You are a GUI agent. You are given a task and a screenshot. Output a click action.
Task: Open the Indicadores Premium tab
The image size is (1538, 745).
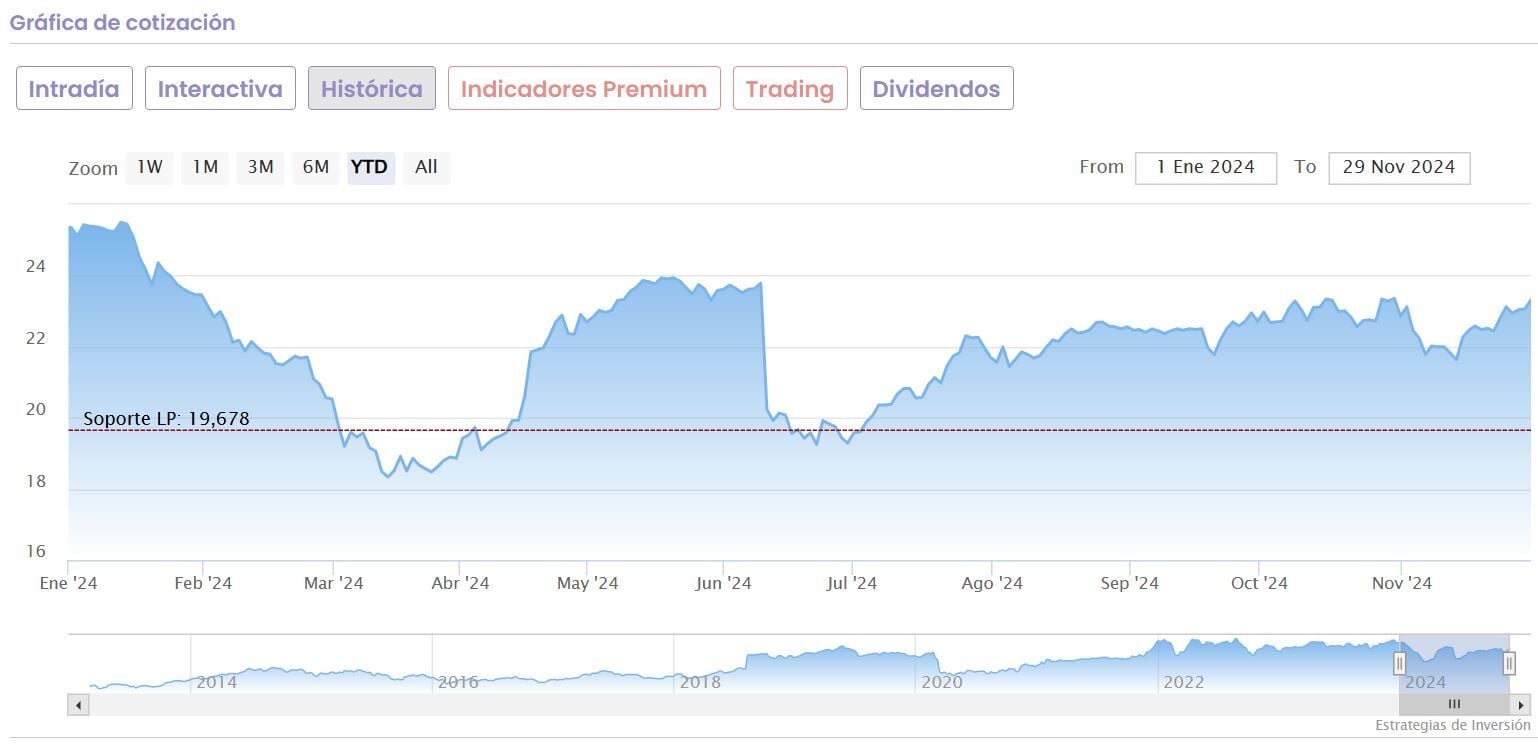(584, 89)
